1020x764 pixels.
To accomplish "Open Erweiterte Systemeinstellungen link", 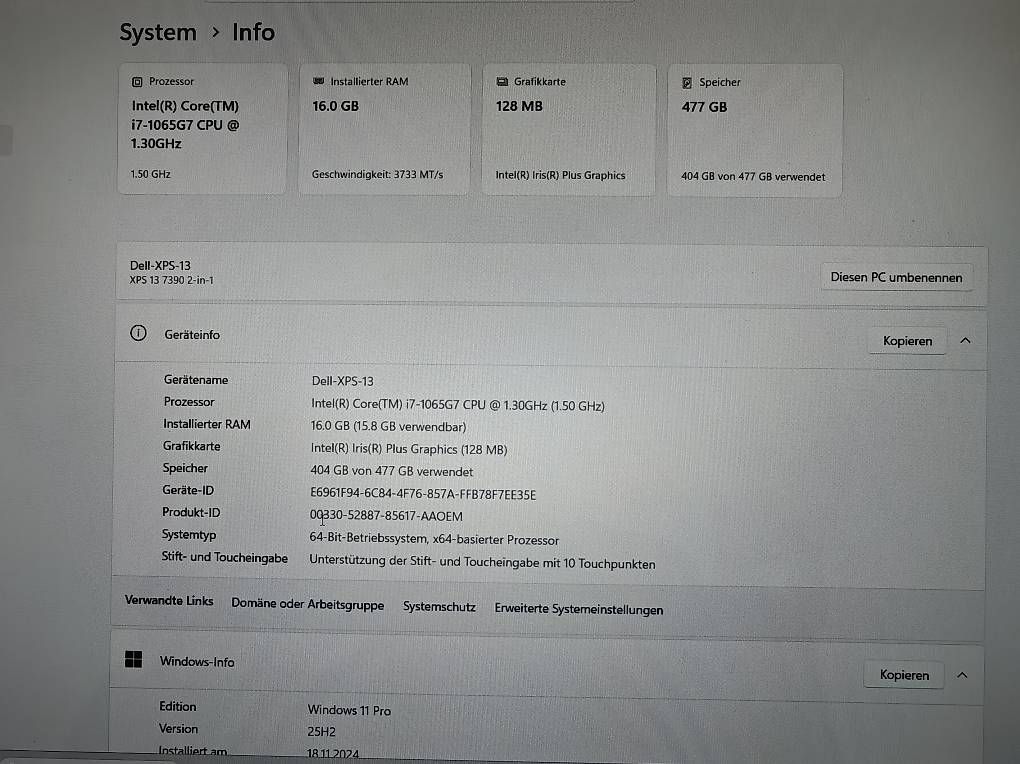I will [x=579, y=610].
